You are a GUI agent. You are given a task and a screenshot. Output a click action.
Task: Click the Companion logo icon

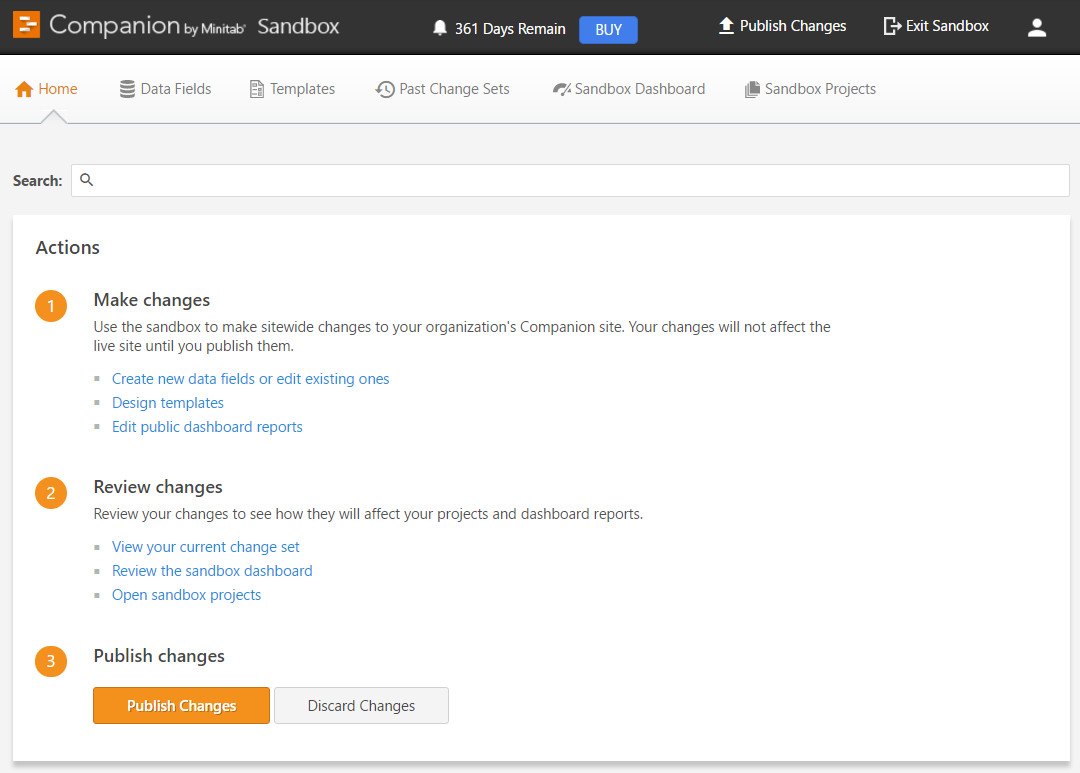coord(27,26)
